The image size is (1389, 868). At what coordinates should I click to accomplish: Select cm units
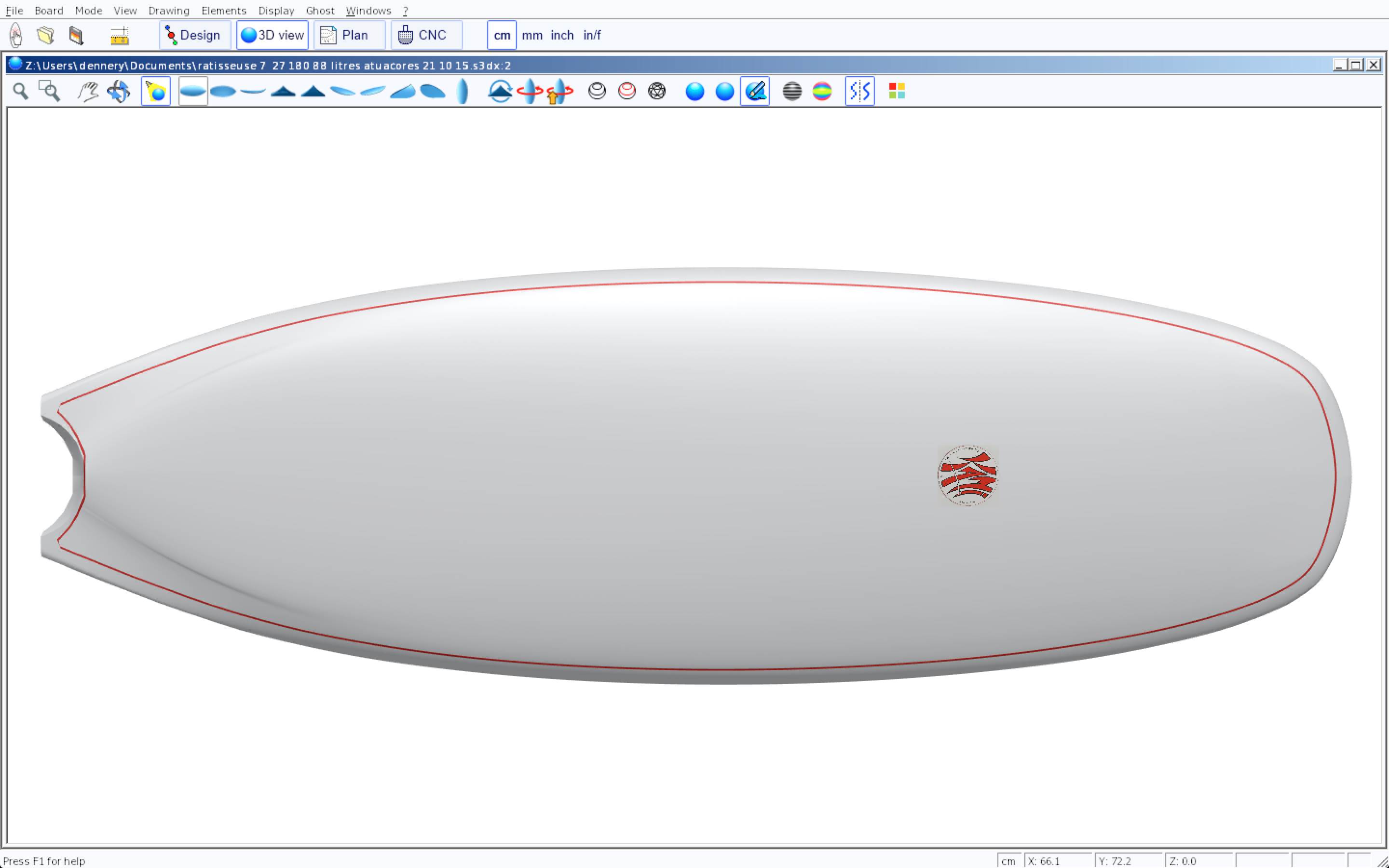click(x=502, y=36)
